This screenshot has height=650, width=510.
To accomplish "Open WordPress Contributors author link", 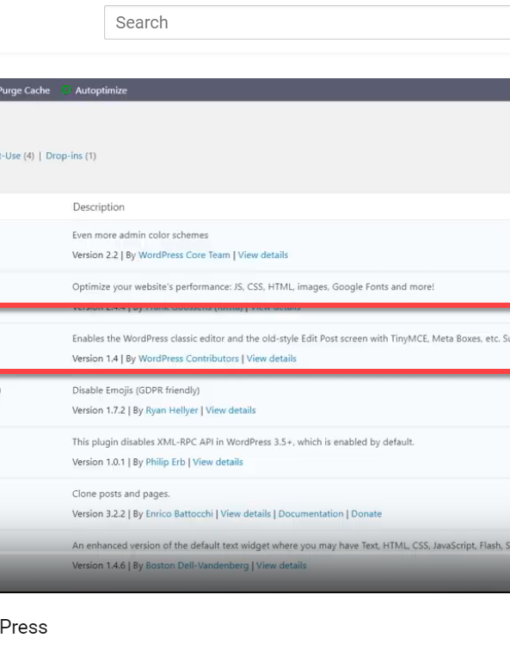I will [x=189, y=359].
